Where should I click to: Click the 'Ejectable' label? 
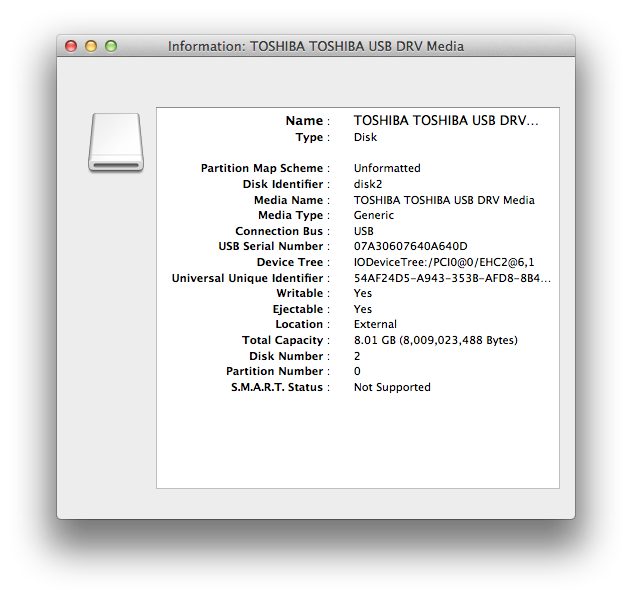tap(298, 309)
